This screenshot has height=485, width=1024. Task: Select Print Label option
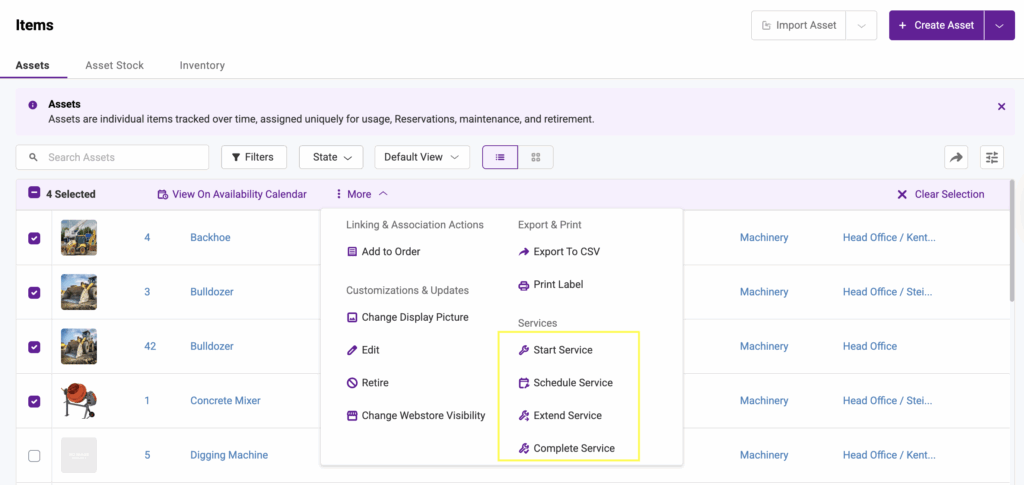[557, 285]
